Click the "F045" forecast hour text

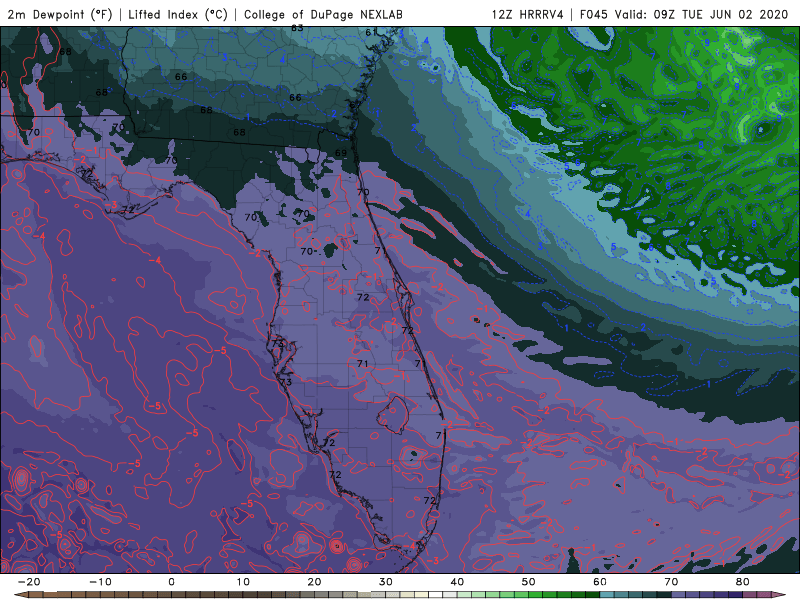click(593, 14)
